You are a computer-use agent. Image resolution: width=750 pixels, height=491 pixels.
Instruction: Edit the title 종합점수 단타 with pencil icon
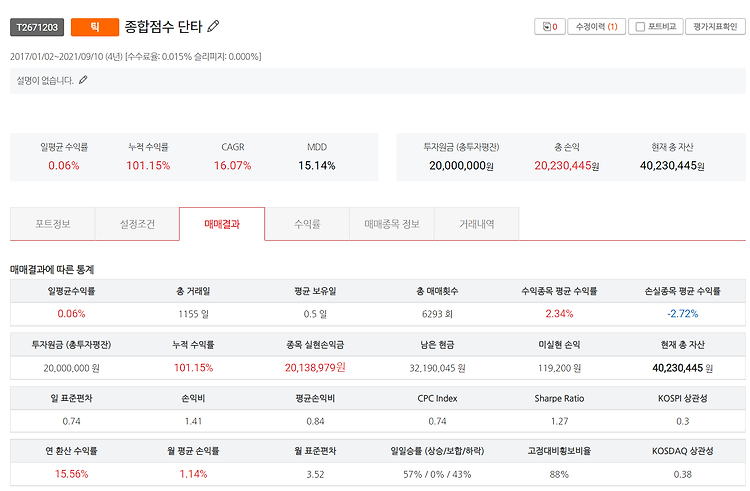tap(213, 26)
